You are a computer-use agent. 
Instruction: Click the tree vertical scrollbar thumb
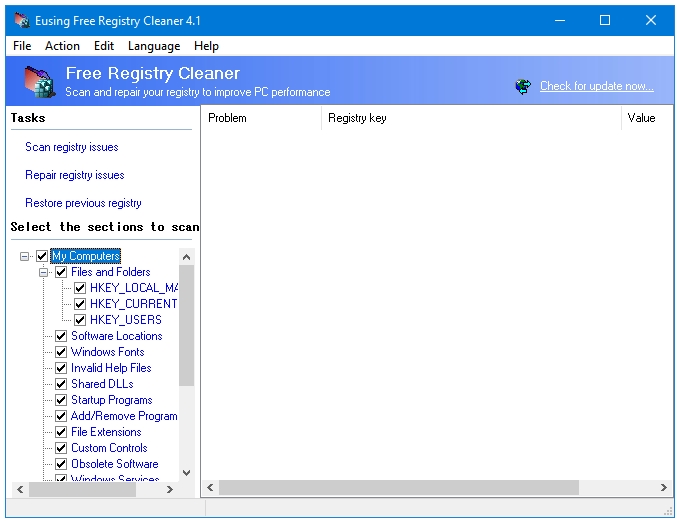coord(186,325)
